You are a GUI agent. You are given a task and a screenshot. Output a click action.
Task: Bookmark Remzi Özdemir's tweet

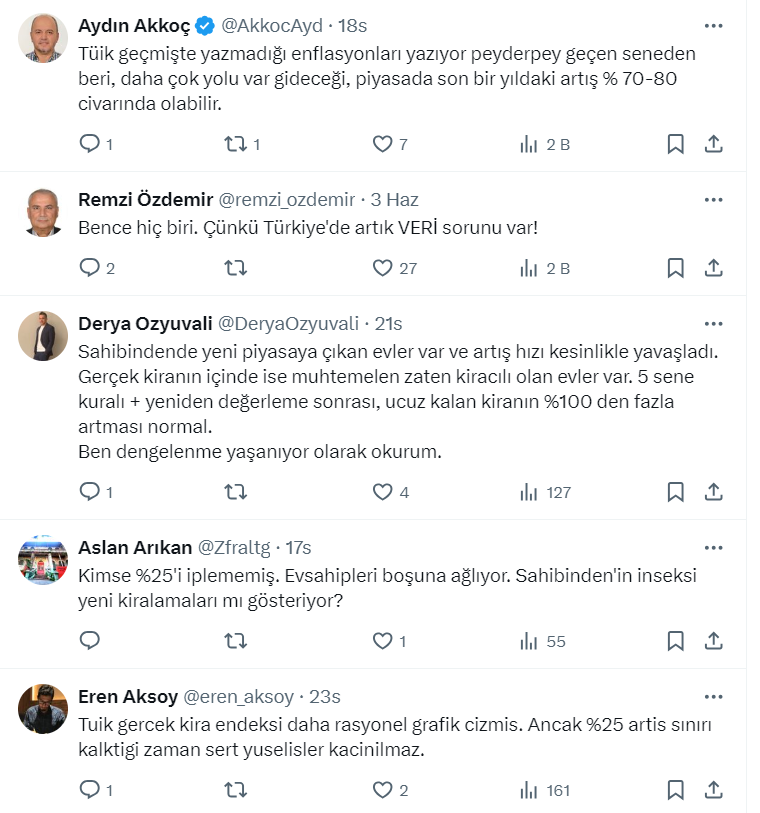coord(676,268)
